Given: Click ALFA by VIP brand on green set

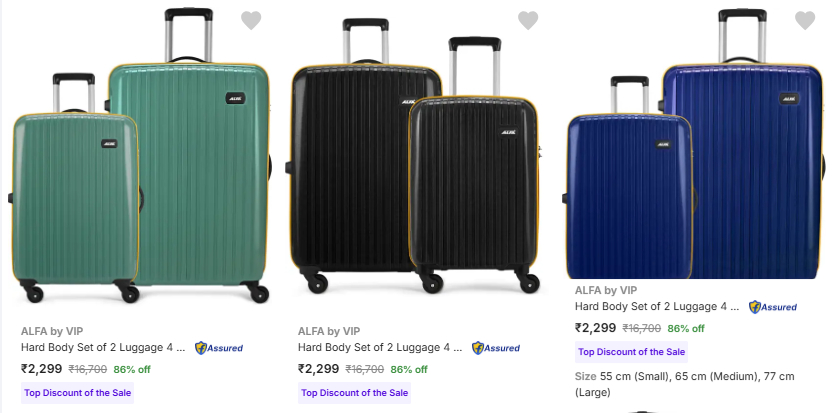Looking at the screenshot, I should click(52, 331).
